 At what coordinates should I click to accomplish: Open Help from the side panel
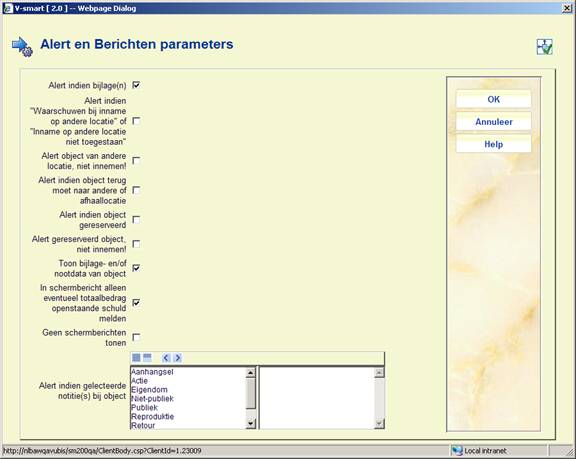point(493,144)
